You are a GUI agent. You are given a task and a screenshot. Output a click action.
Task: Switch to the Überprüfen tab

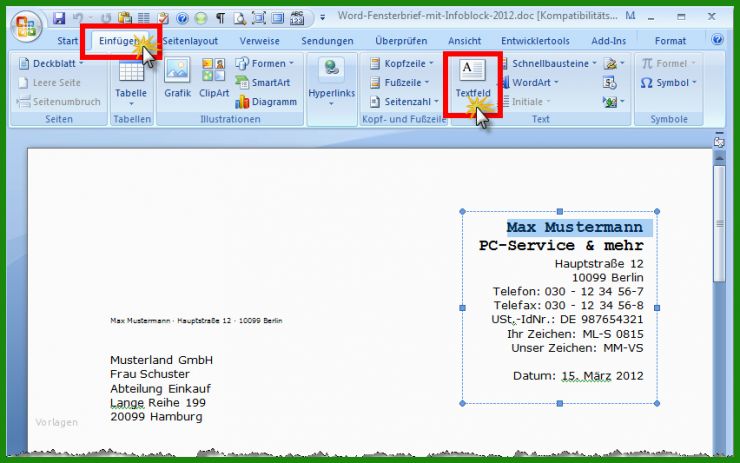point(400,41)
